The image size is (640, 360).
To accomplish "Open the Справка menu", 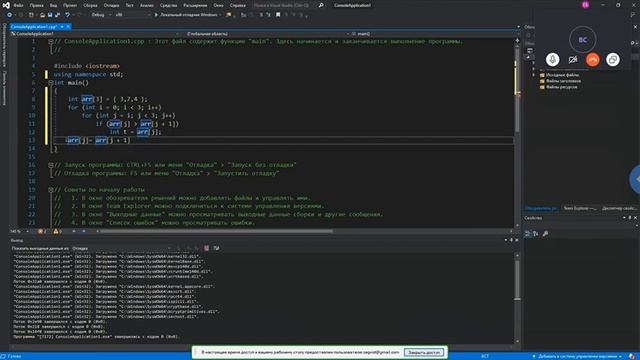I will [x=238, y=5].
